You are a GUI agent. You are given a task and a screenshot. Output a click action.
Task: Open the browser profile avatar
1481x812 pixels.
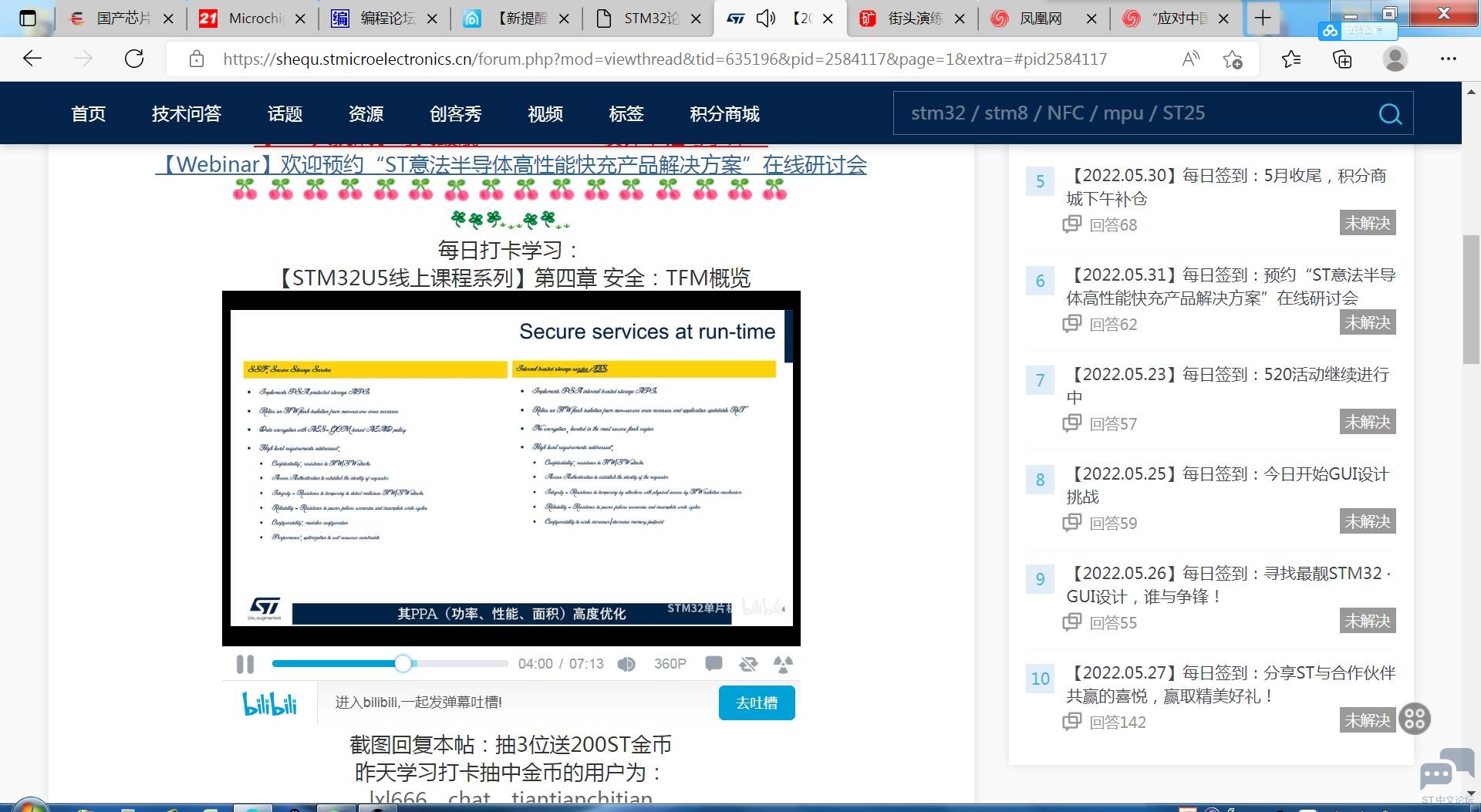coord(1395,59)
